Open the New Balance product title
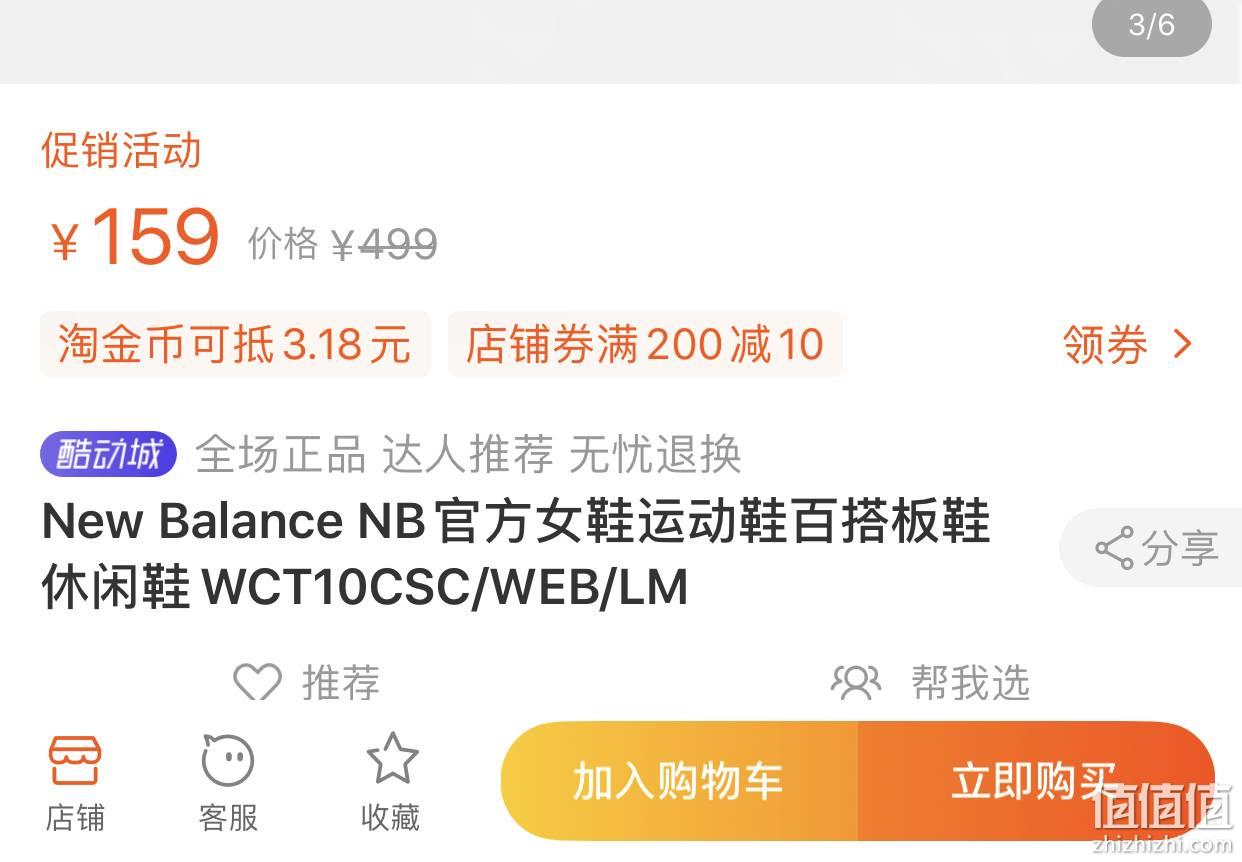This screenshot has height=862, width=1242. (516, 553)
